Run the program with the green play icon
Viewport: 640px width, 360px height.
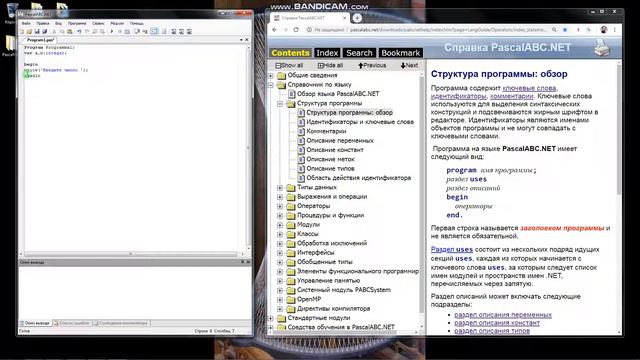point(112,31)
